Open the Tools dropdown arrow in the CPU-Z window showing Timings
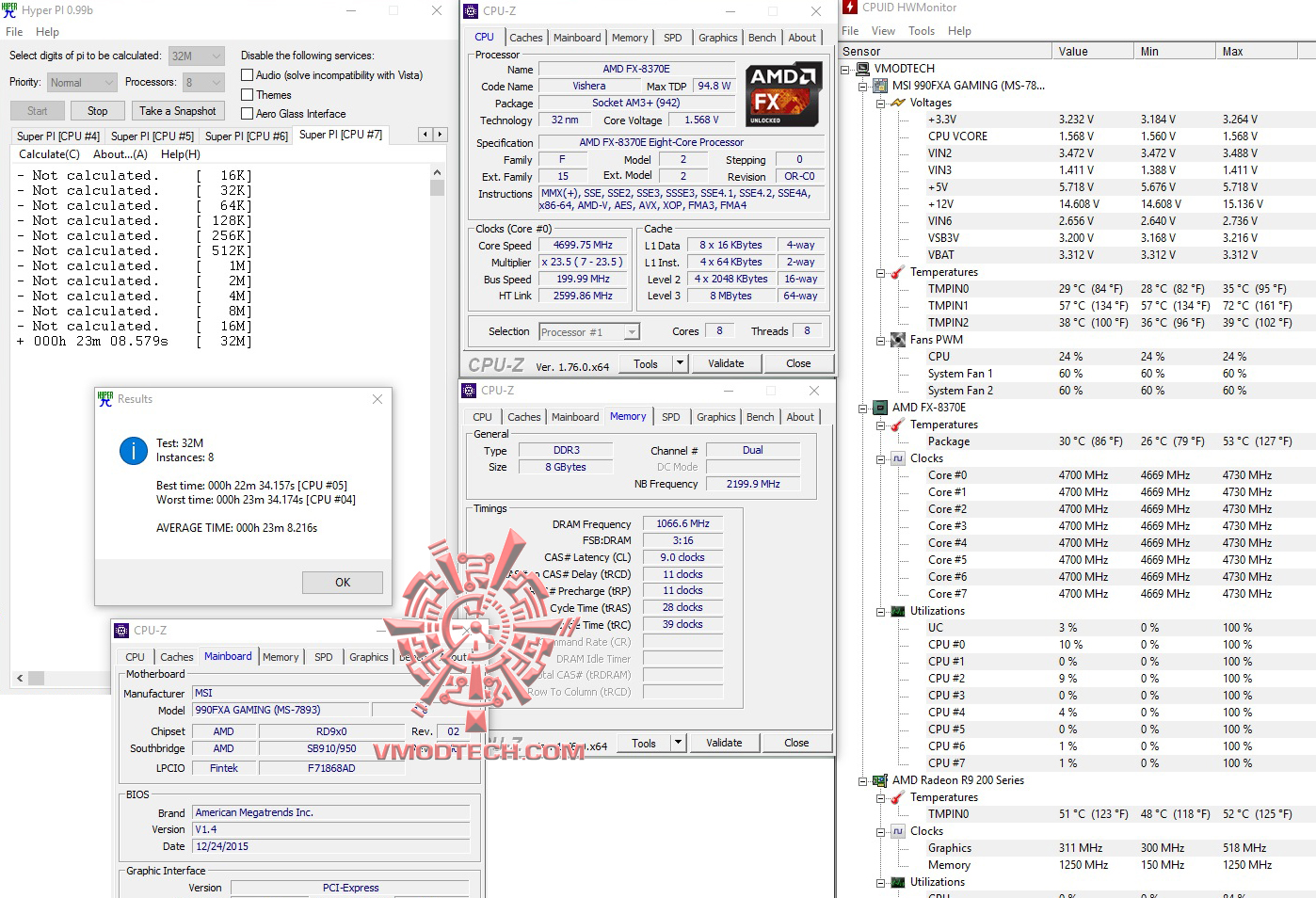The height and width of the screenshot is (898, 1316). [x=678, y=743]
